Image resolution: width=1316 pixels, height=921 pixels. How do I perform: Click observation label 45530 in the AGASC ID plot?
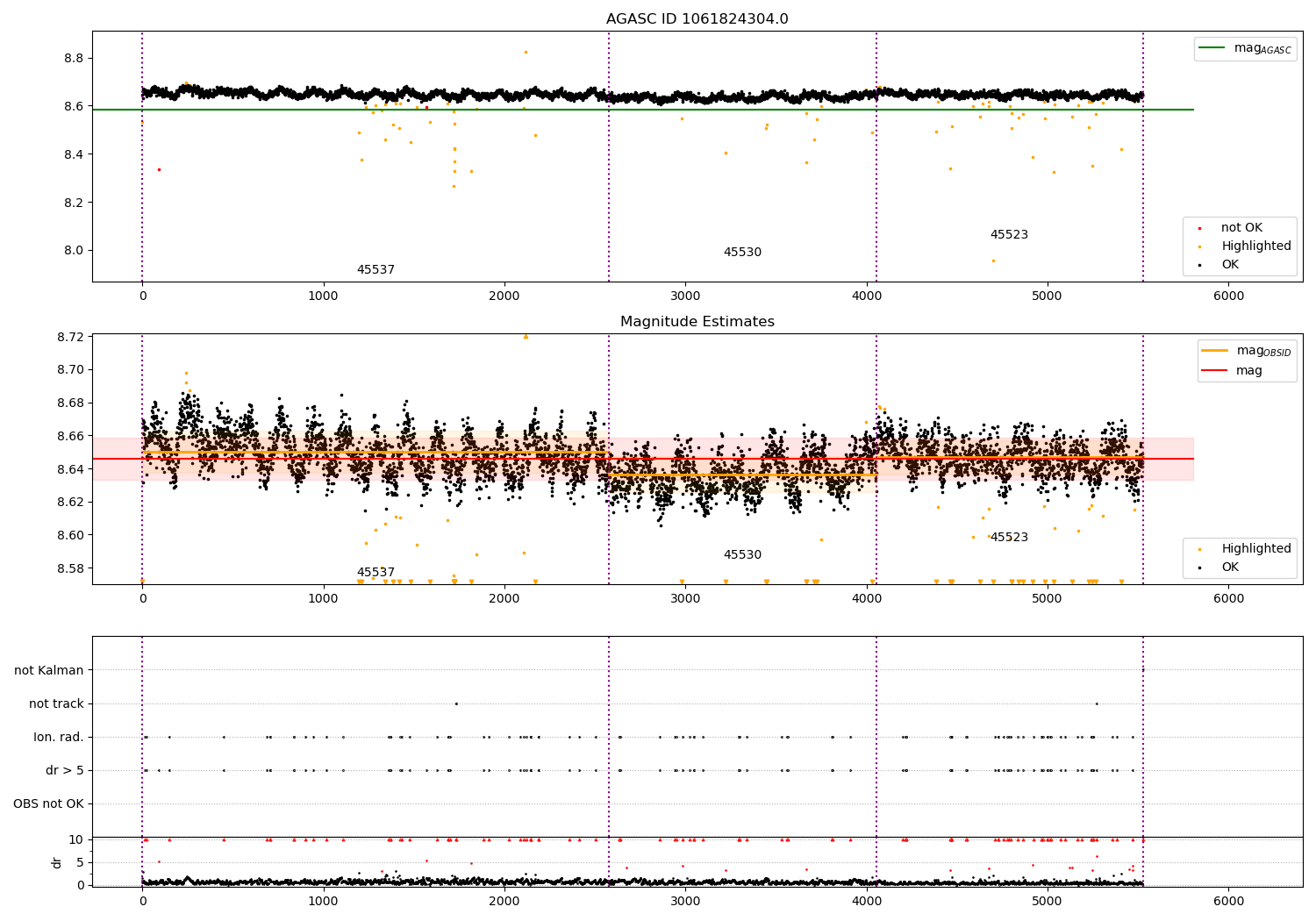coord(742,252)
